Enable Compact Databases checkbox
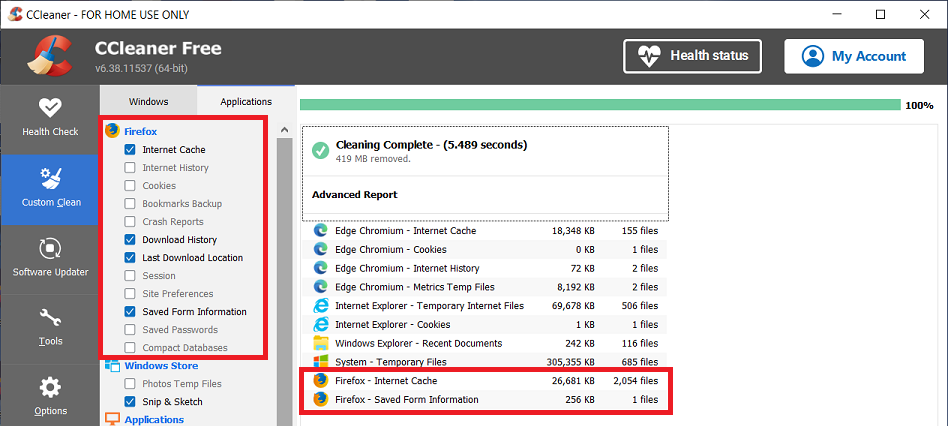Viewport: 948px width, 426px height. (x=129, y=347)
